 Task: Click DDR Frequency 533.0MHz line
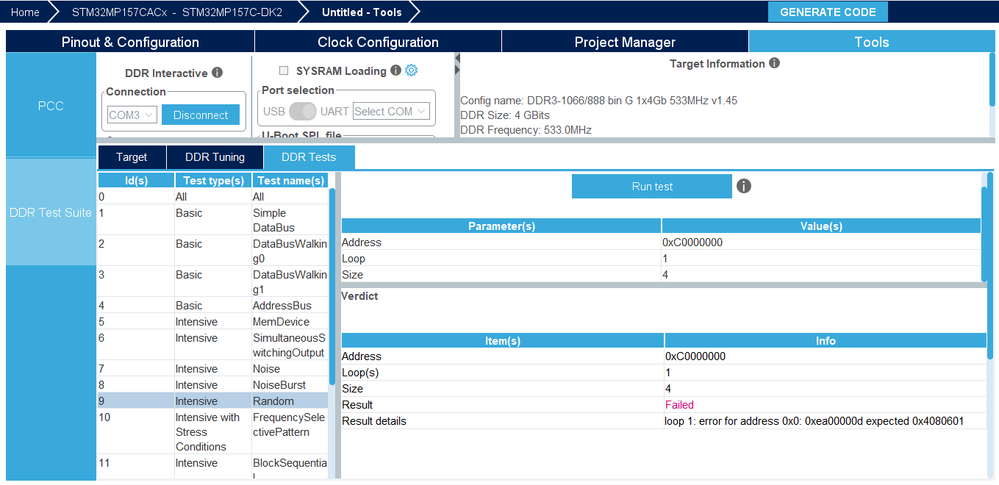[x=526, y=130]
